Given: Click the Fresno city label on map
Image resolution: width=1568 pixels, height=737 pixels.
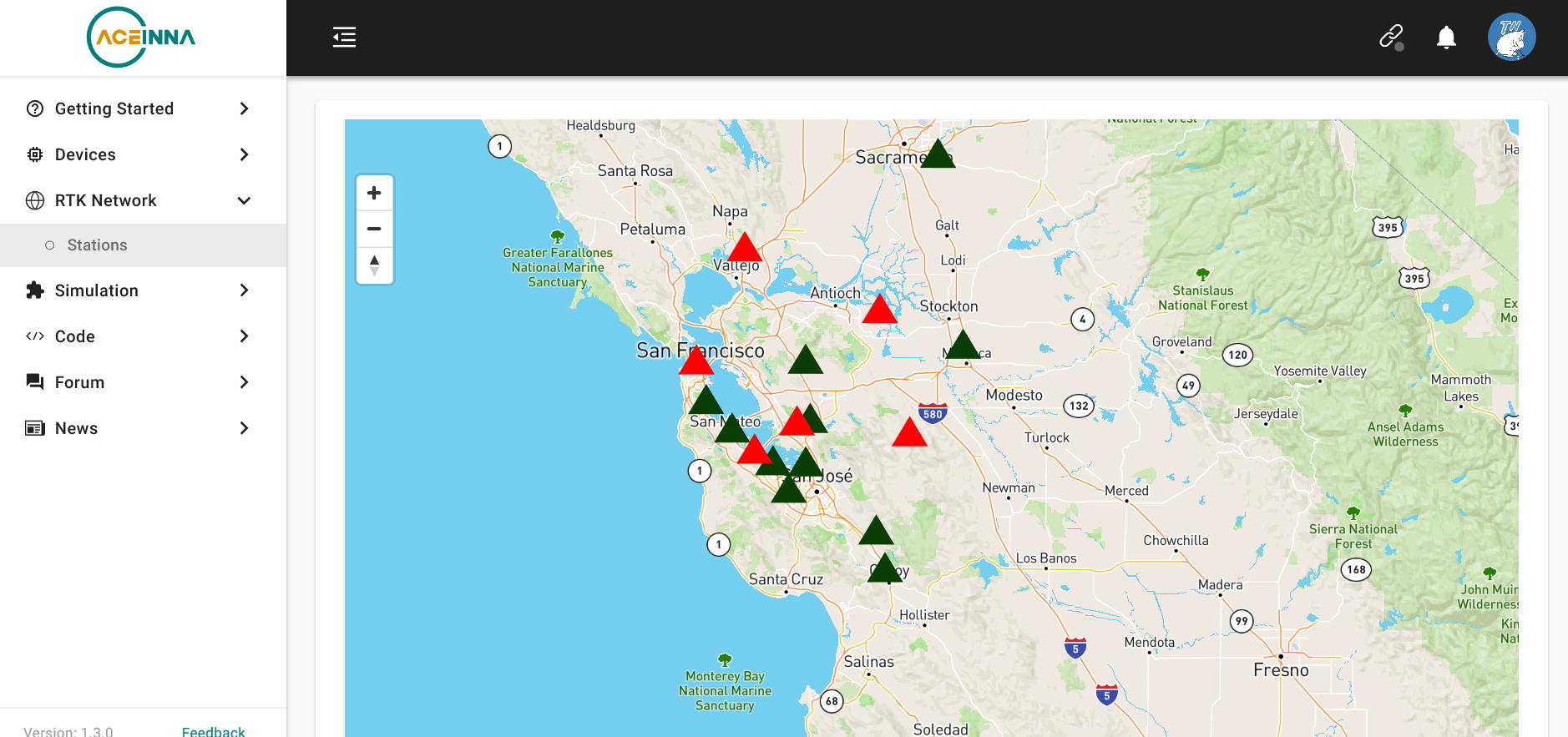Looking at the screenshot, I should pos(1281,670).
